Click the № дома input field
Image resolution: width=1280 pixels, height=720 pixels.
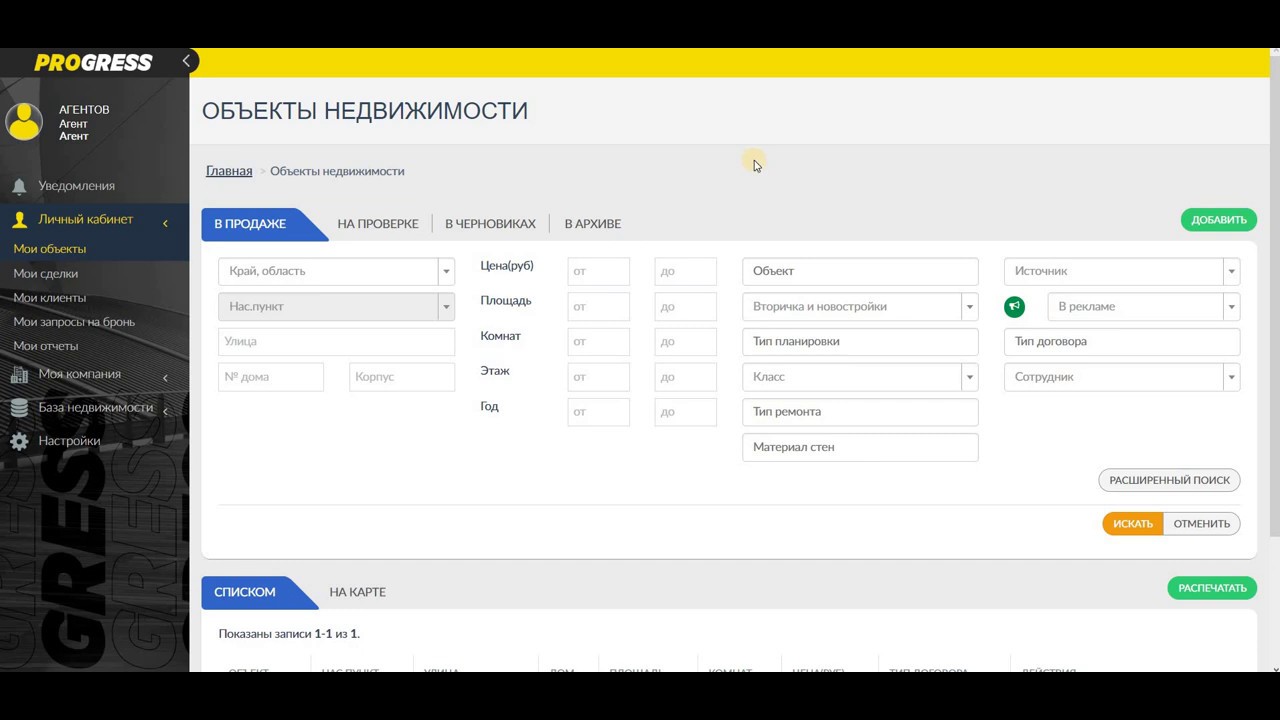(271, 377)
